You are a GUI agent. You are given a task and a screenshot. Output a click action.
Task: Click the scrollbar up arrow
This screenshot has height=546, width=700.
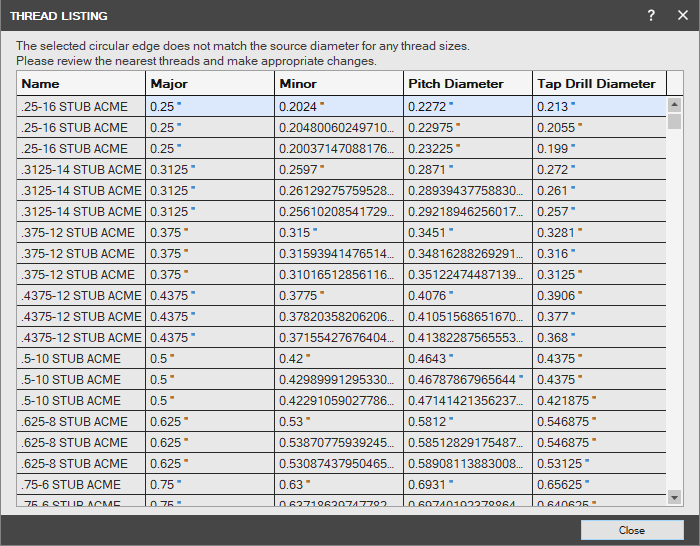674,105
